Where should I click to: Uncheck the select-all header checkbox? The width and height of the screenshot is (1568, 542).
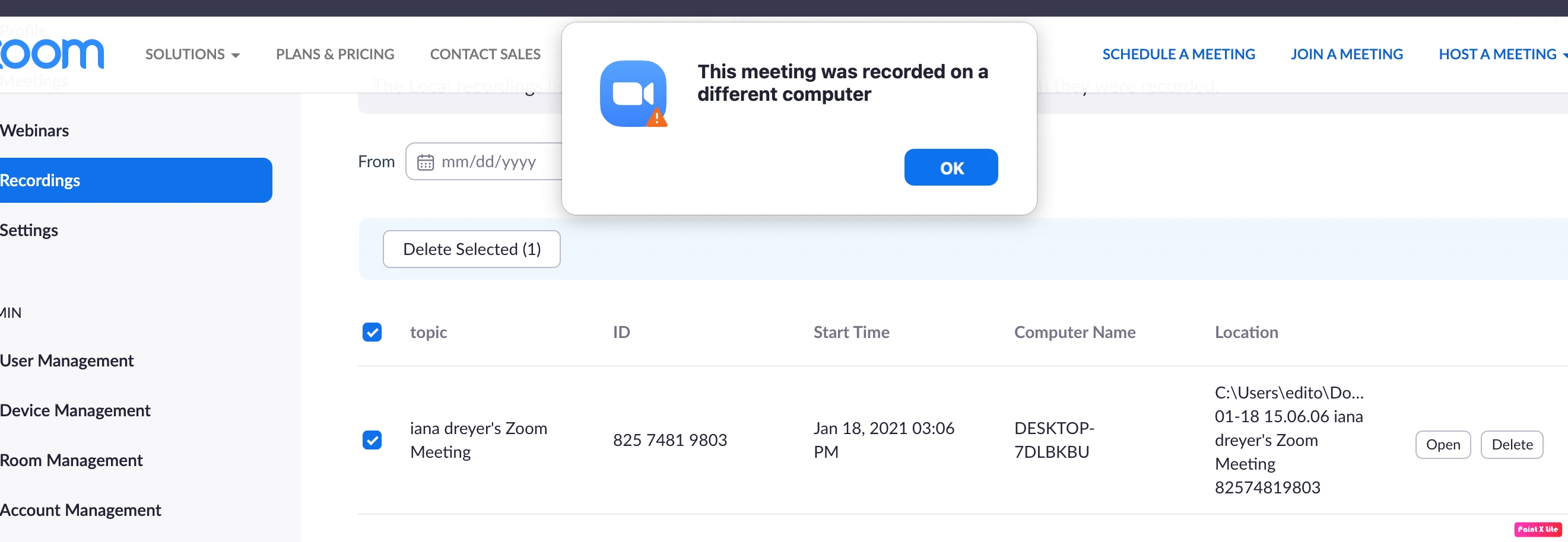pos(372,332)
